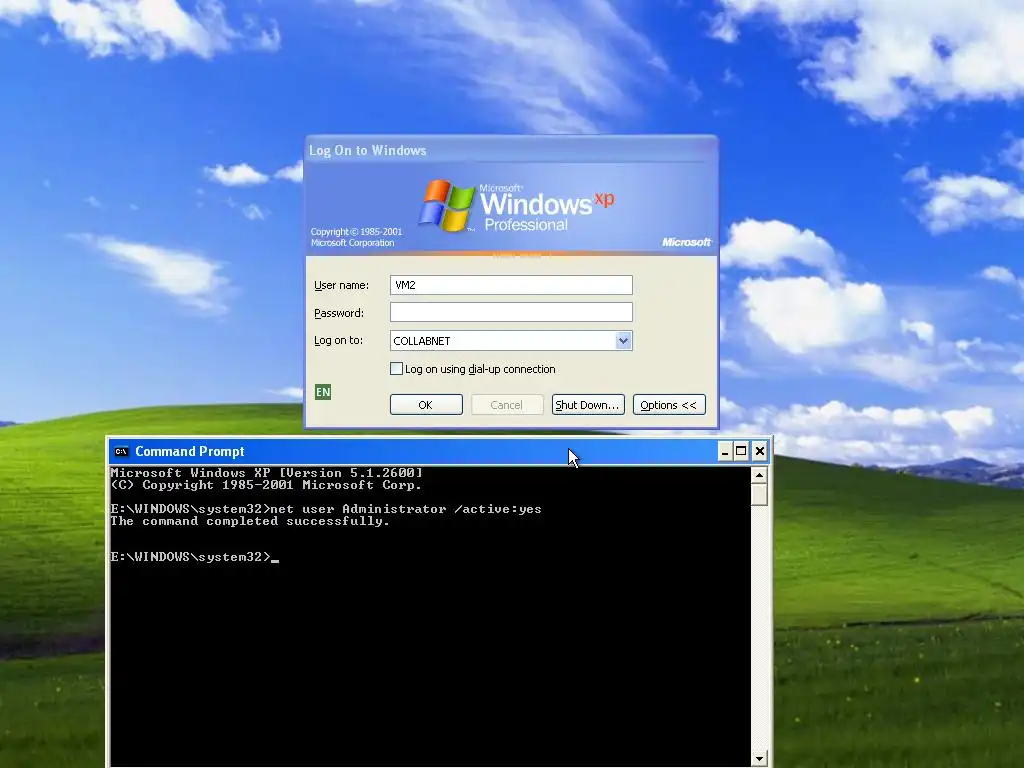Focus the empty Password field
The height and width of the screenshot is (768, 1024).
pyautogui.click(x=511, y=312)
